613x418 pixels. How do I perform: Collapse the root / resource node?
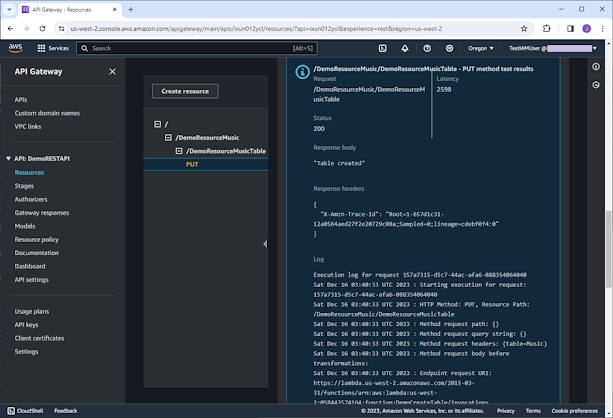click(157, 124)
